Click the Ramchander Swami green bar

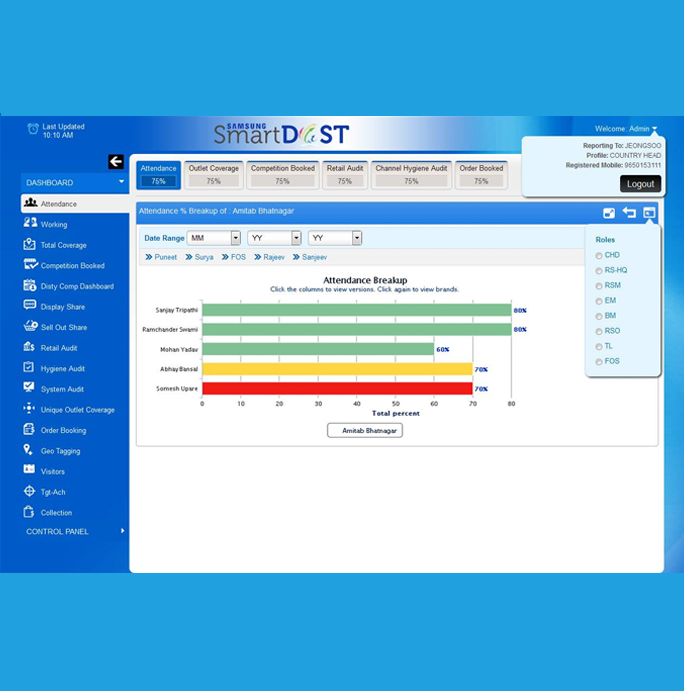357,330
